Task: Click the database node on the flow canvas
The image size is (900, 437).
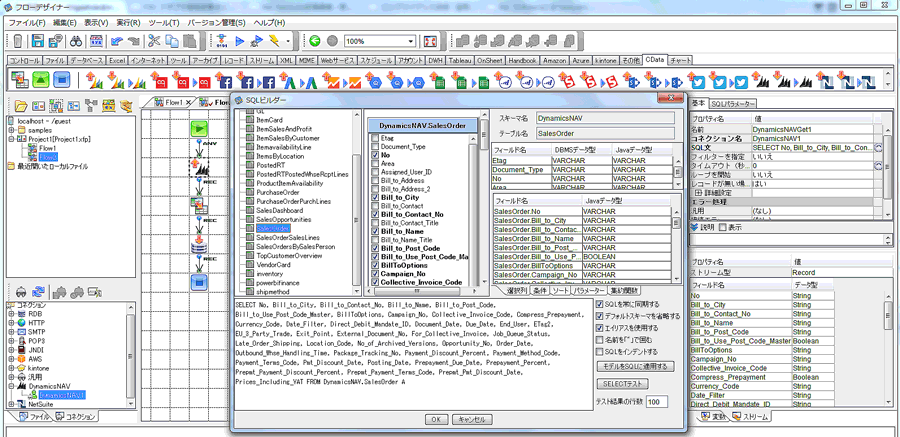Action: pyautogui.click(x=199, y=244)
